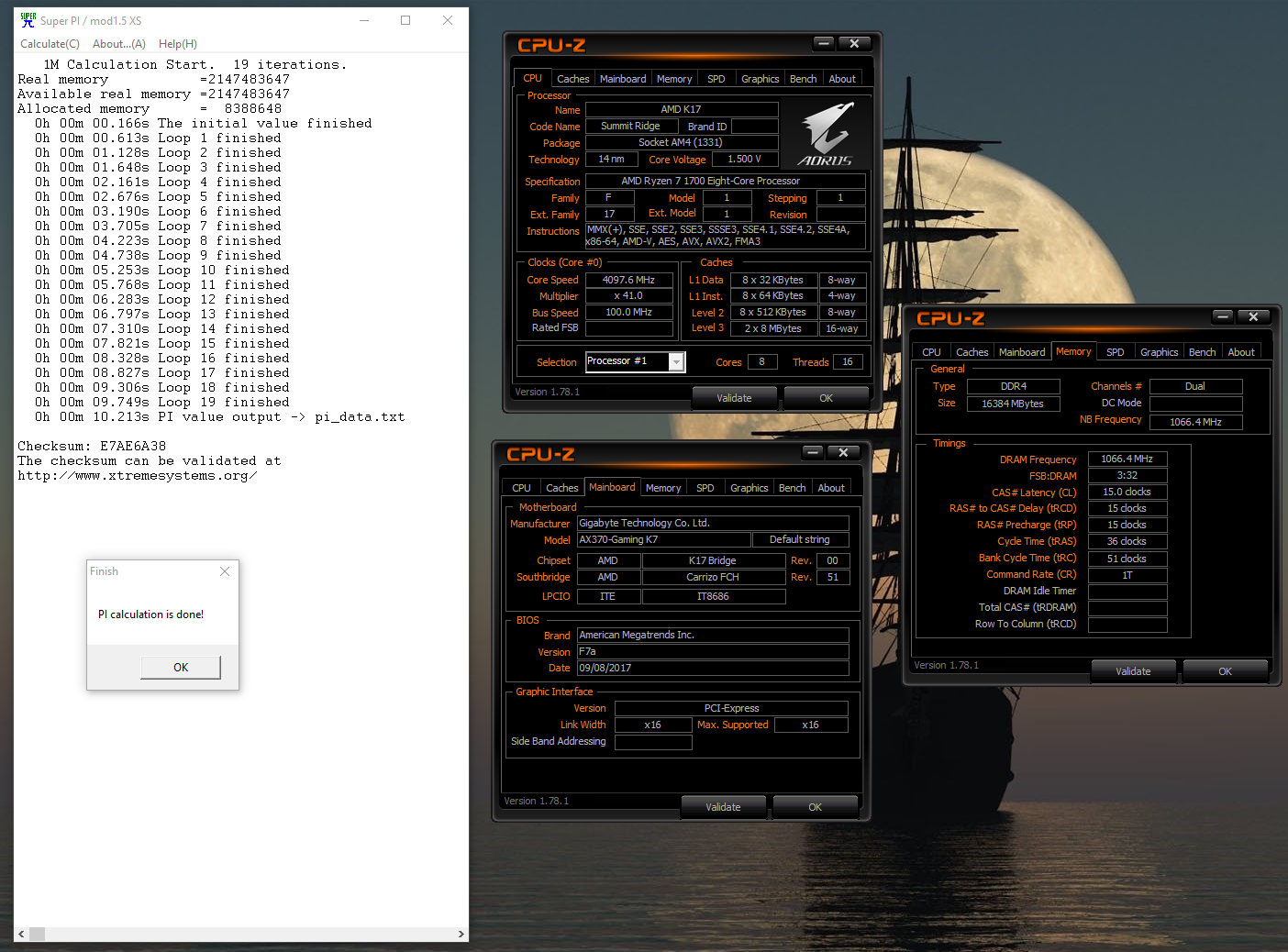The height and width of the screenshot is (952, 1288).
Task: Open Help(H) menu in Super PI
Action: coord(178,44)
